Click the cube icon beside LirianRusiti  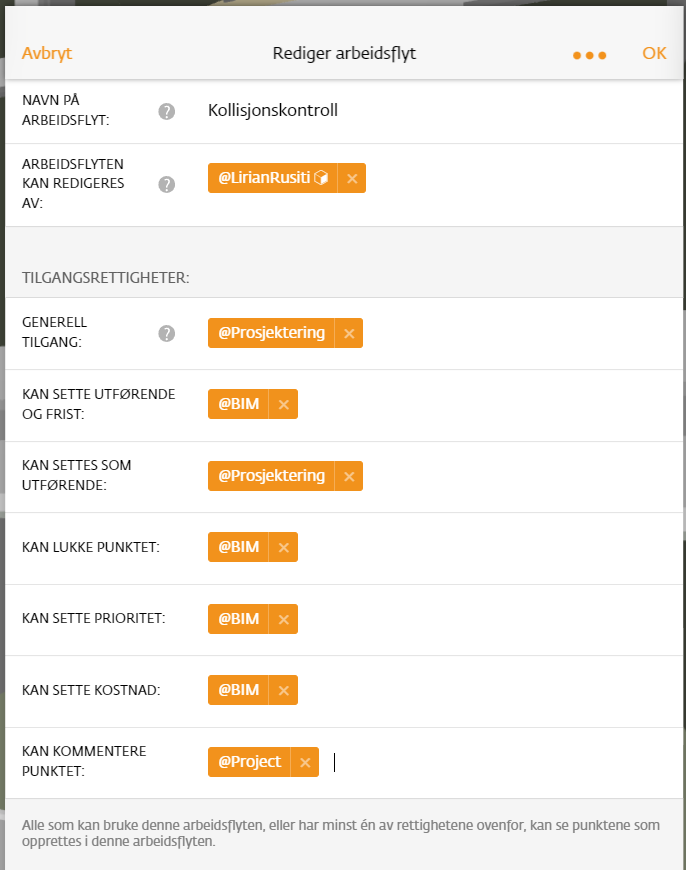[321, 178]
